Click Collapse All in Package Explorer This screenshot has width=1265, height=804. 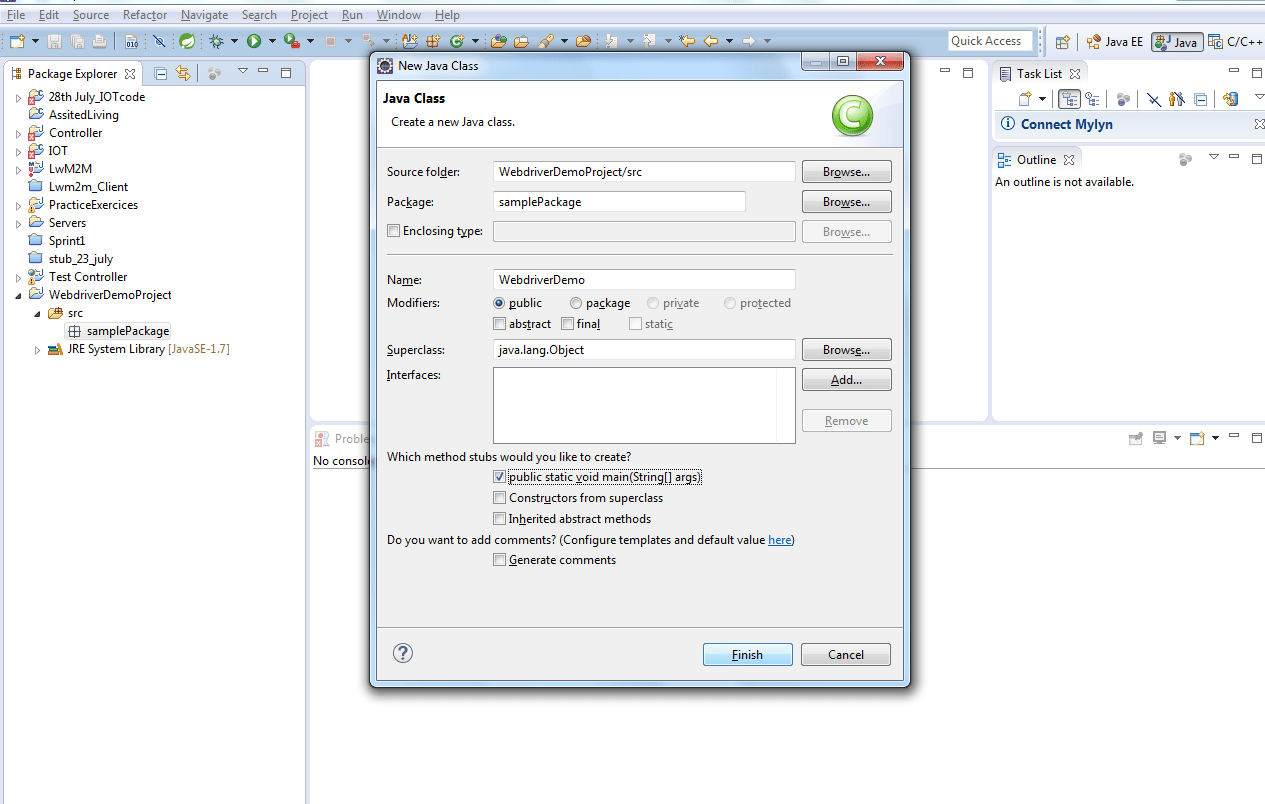(161, 73)
